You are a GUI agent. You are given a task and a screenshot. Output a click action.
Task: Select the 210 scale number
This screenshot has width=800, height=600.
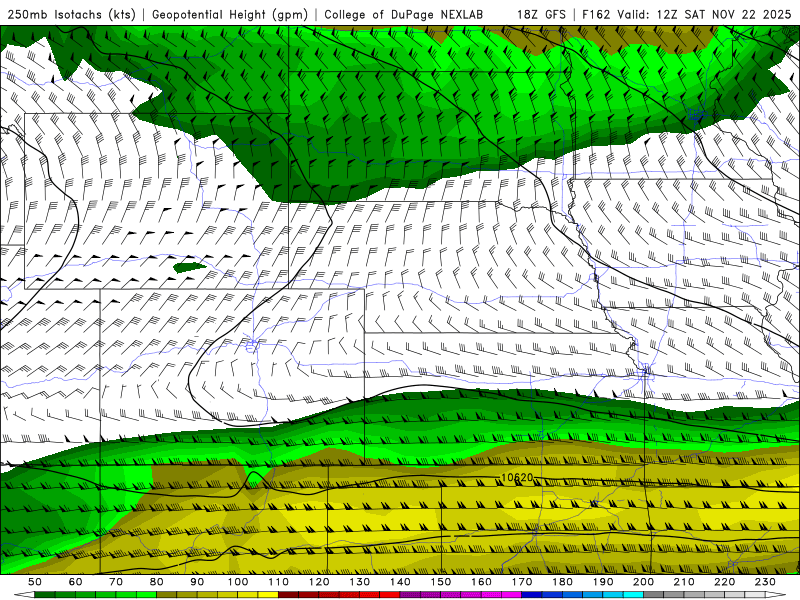[x=684, y=582]
